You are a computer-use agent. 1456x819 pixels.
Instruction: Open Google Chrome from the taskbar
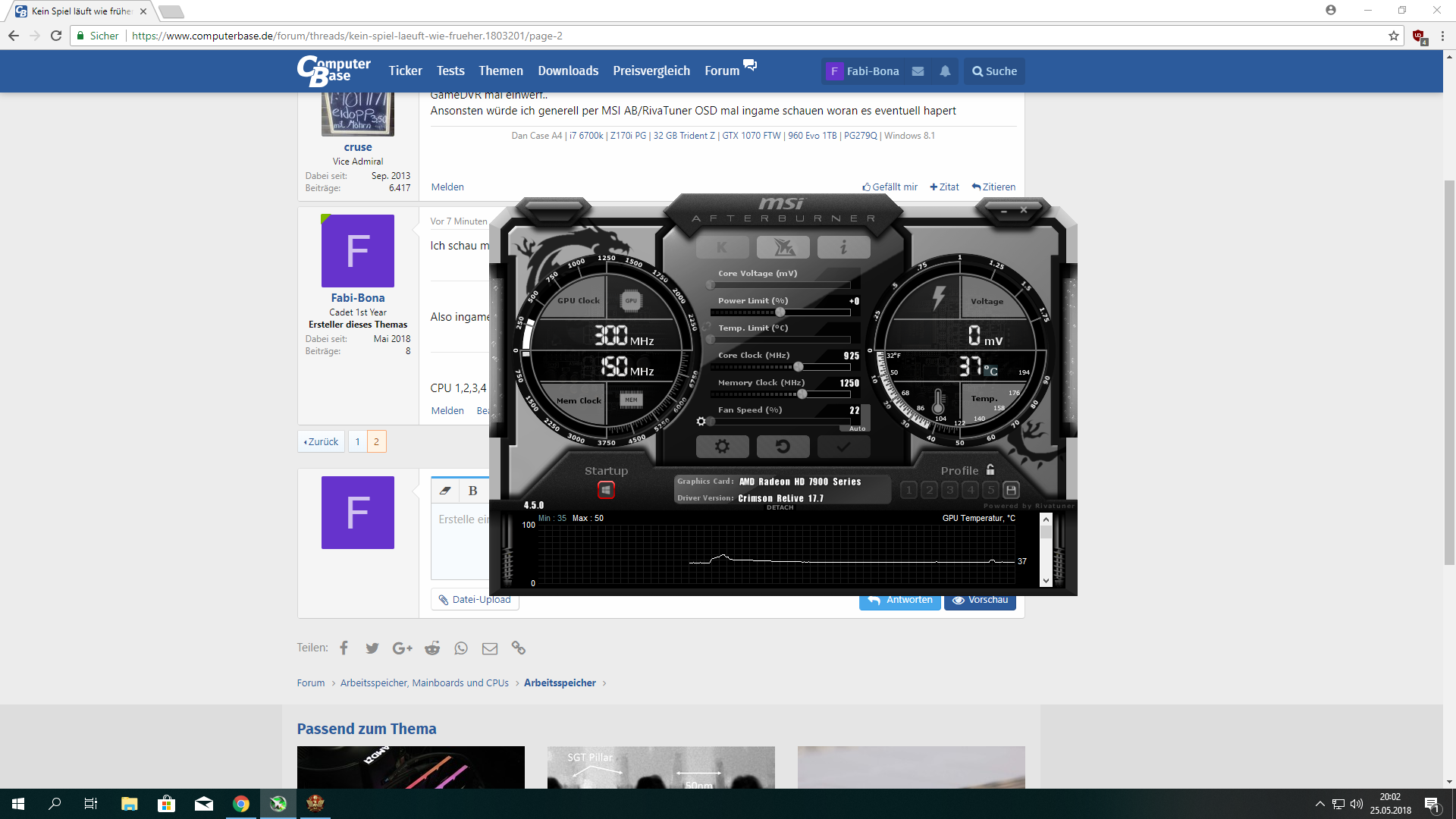pos(241,804)
